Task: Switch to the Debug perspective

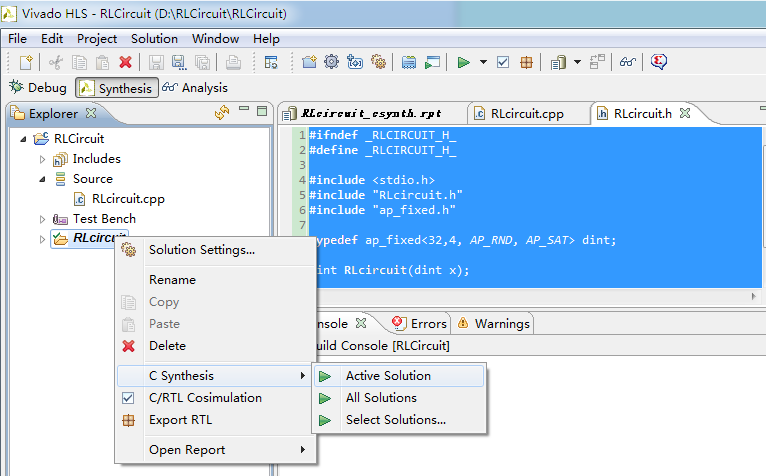Action: (x=38, y=88)
